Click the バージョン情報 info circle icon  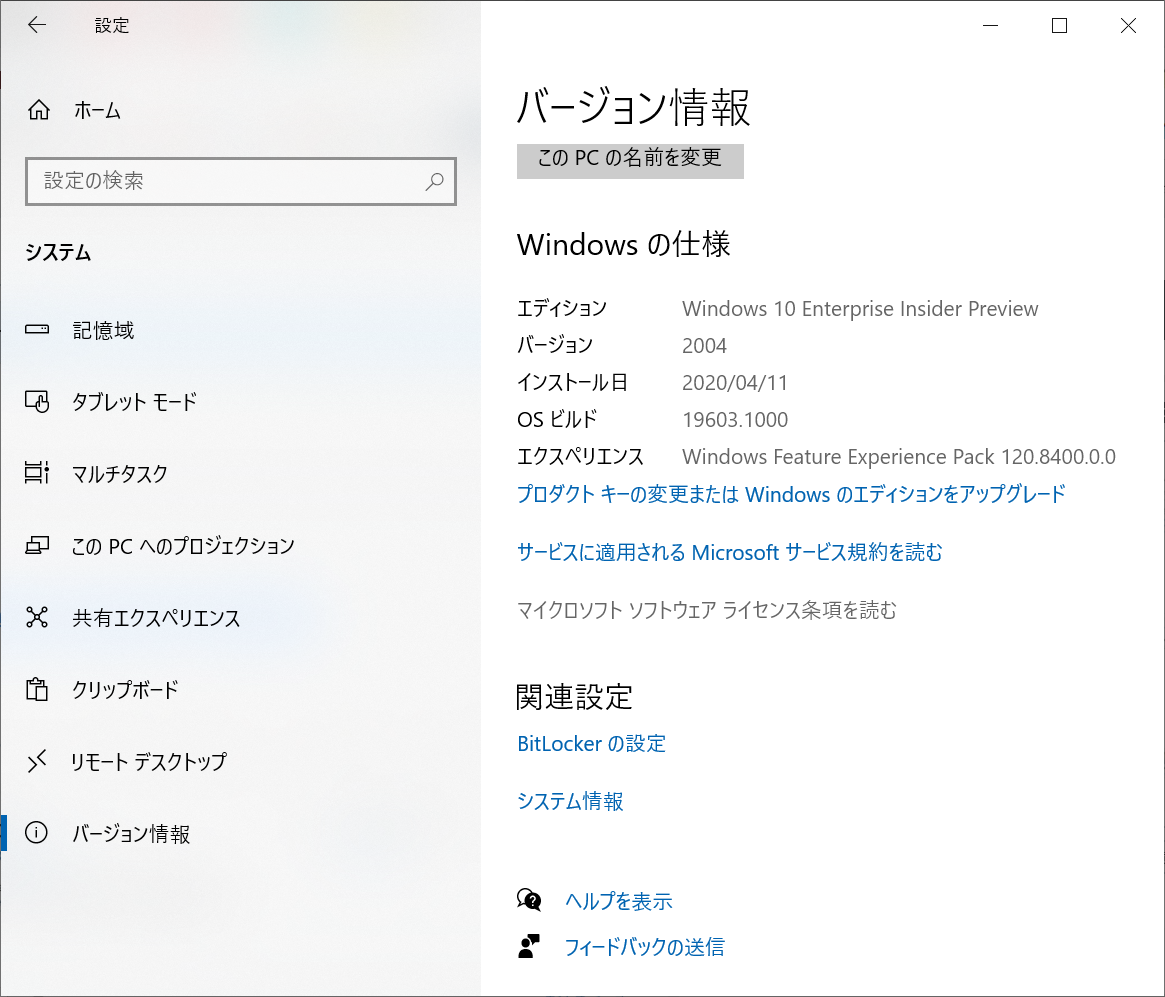[x=36, y=833]
